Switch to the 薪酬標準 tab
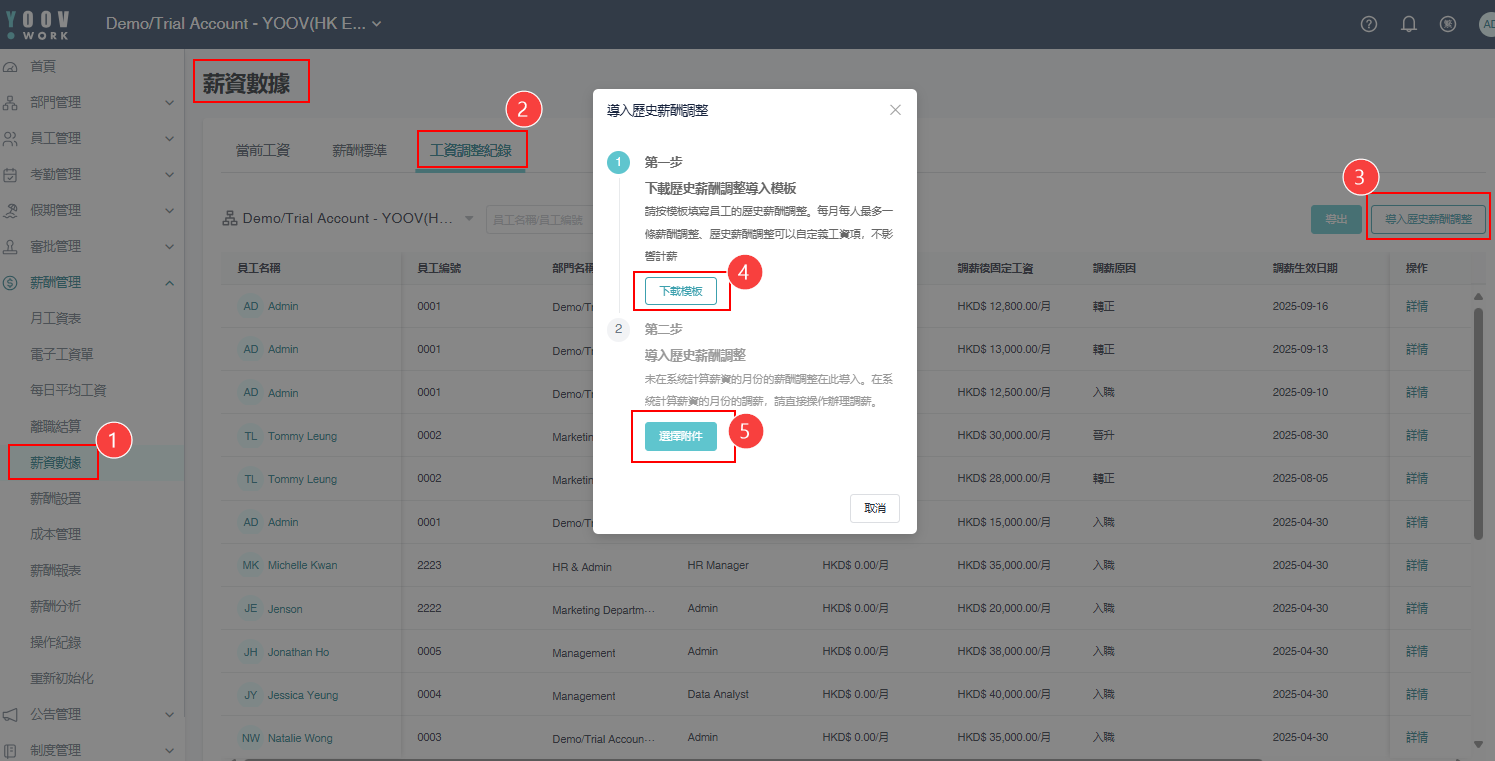This screenshot has height=761, width=1495. (x=359, y=150)
